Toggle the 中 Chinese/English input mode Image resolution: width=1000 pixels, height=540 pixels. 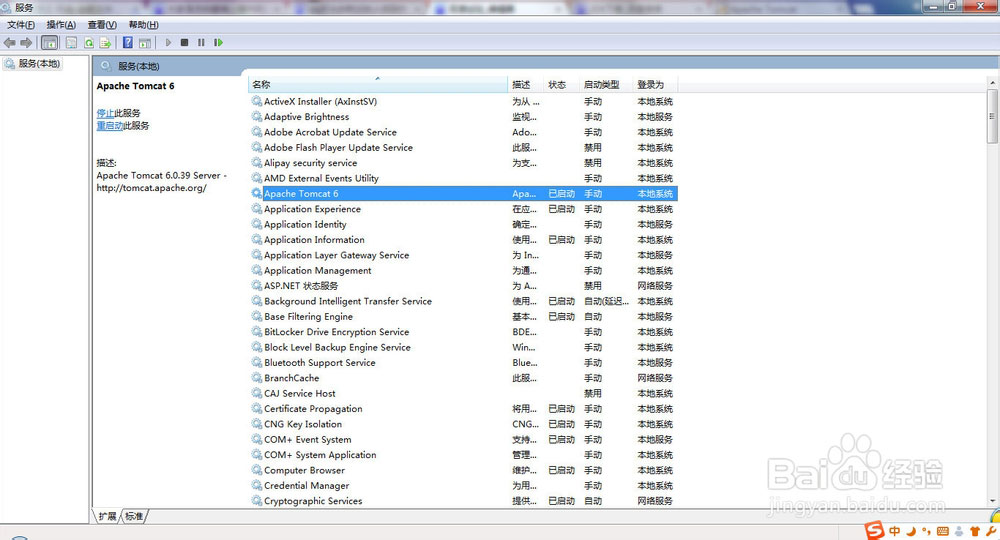click(895, 530)
